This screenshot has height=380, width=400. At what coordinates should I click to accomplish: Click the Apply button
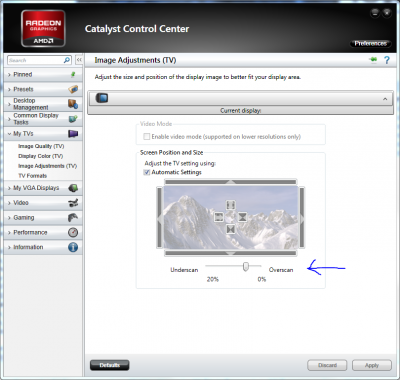(x=372, y=365)
